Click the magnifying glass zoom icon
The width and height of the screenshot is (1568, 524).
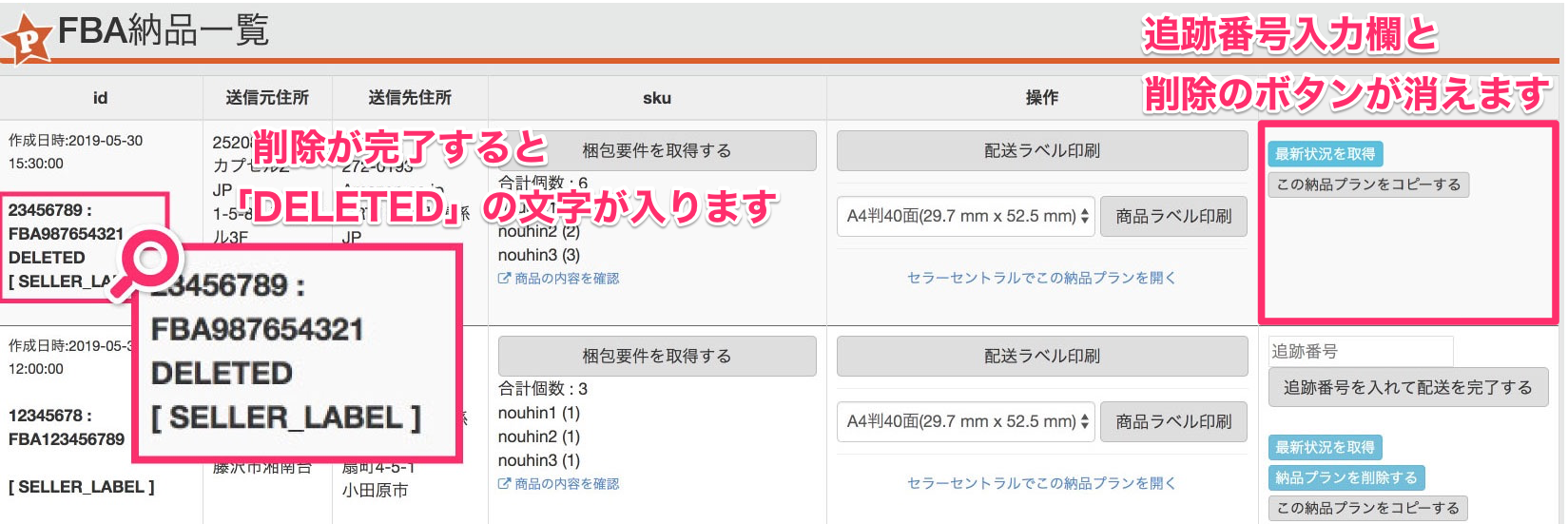click(147, 262)
